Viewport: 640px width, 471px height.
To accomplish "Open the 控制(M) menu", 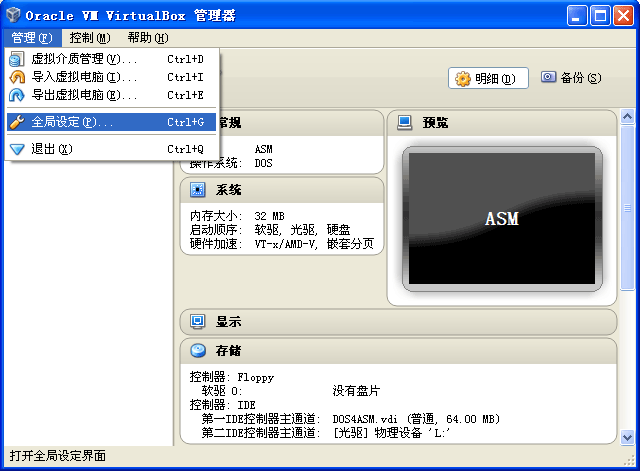I will (x=90, y=38).
